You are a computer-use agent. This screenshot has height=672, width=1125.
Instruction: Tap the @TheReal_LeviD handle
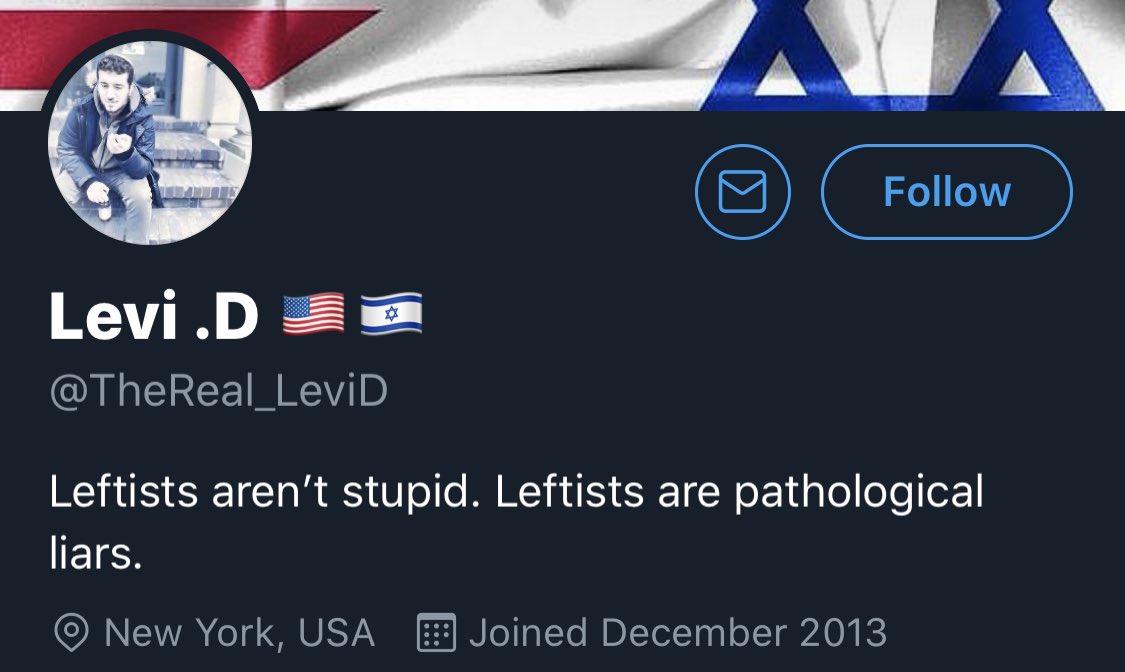coord(219,392)
